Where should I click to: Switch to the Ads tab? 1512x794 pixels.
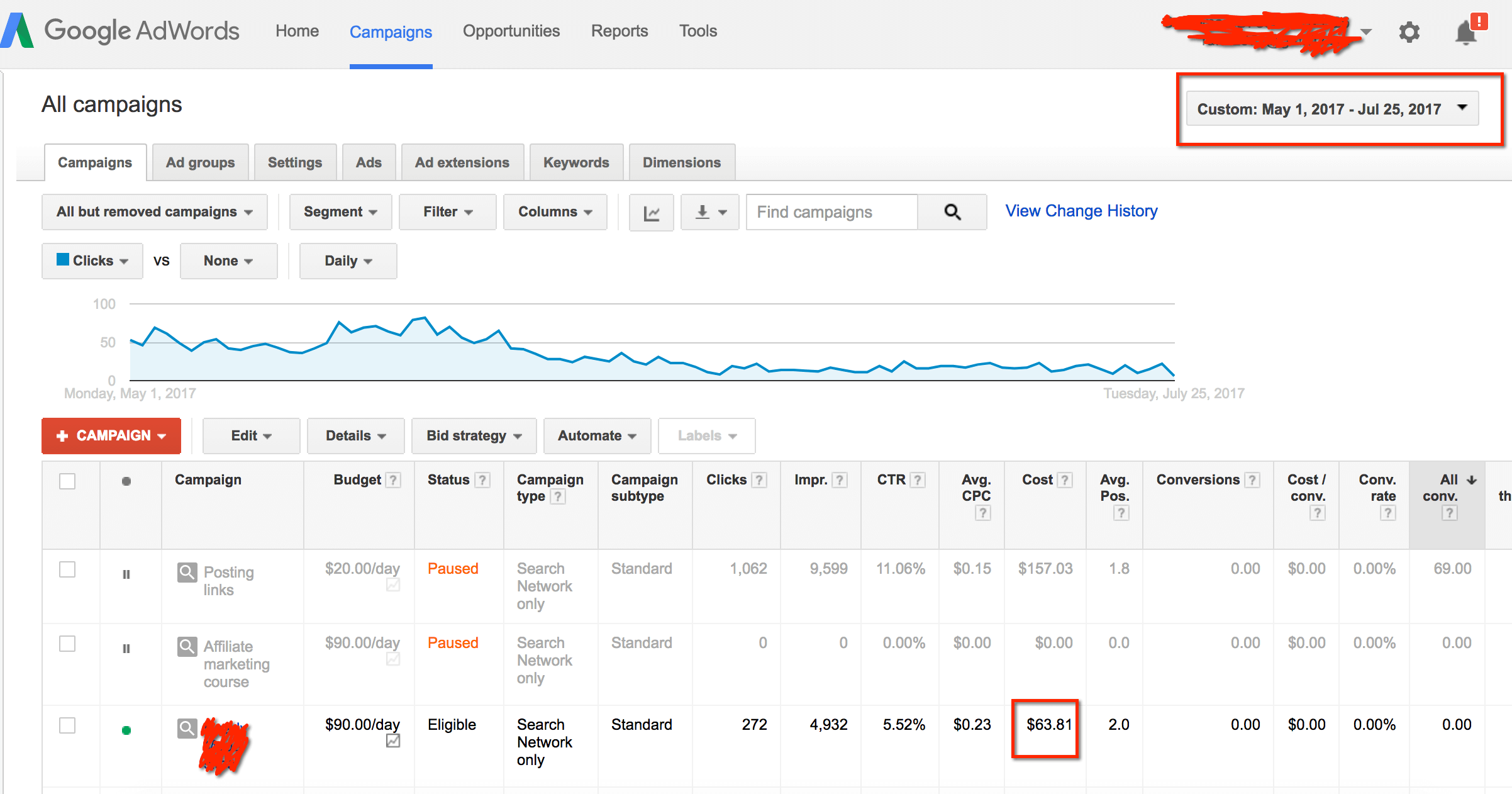[369, 163]
